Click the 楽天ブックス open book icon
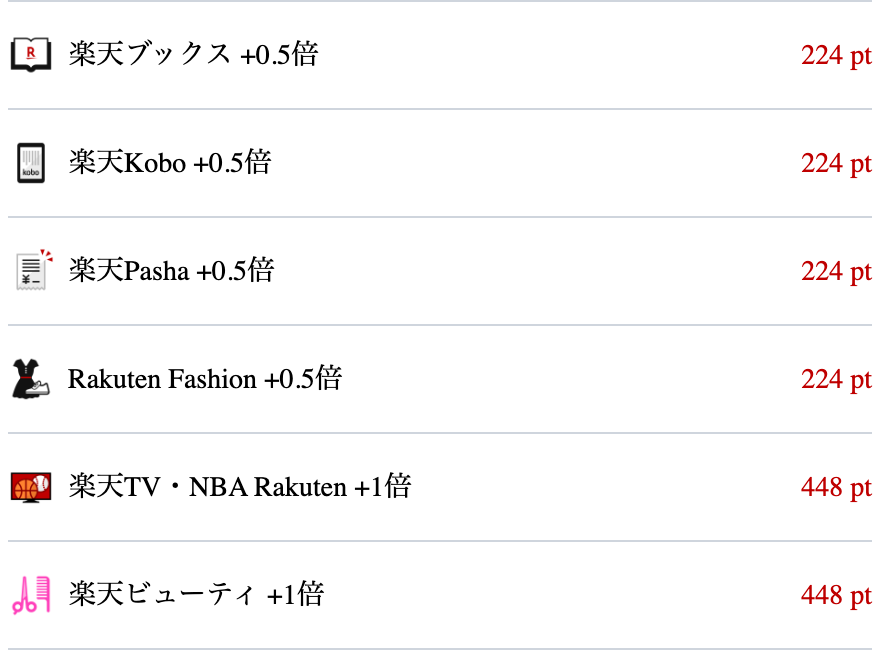 [31, 55]
